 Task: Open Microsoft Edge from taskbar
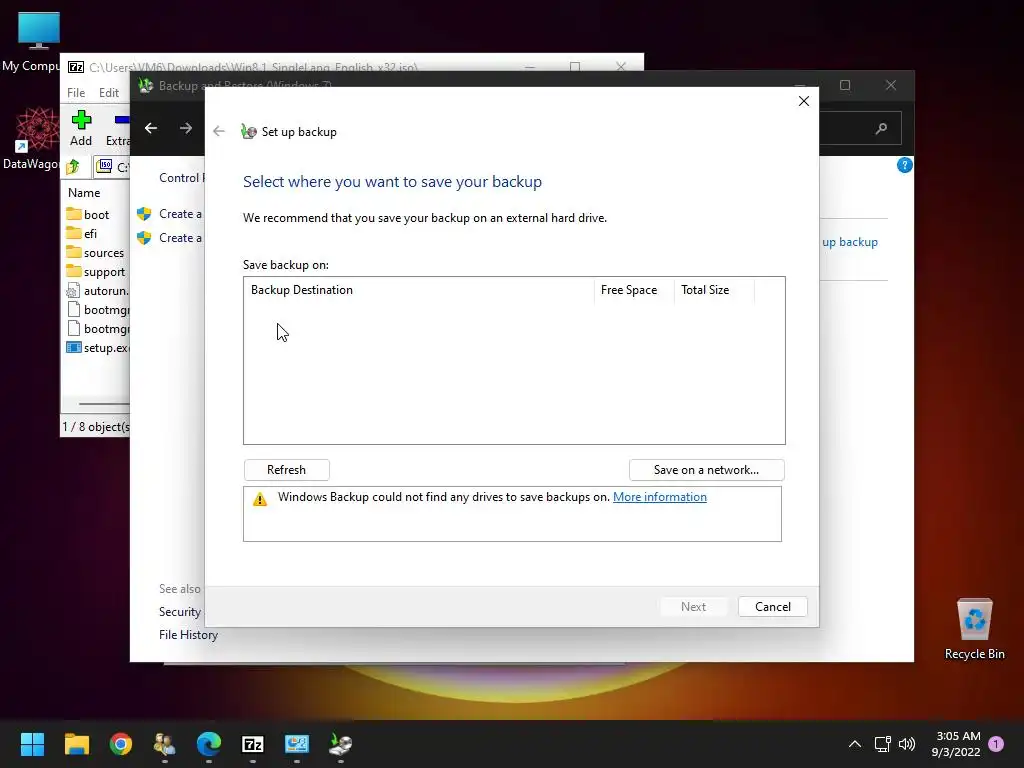click(x=209, y=744)
